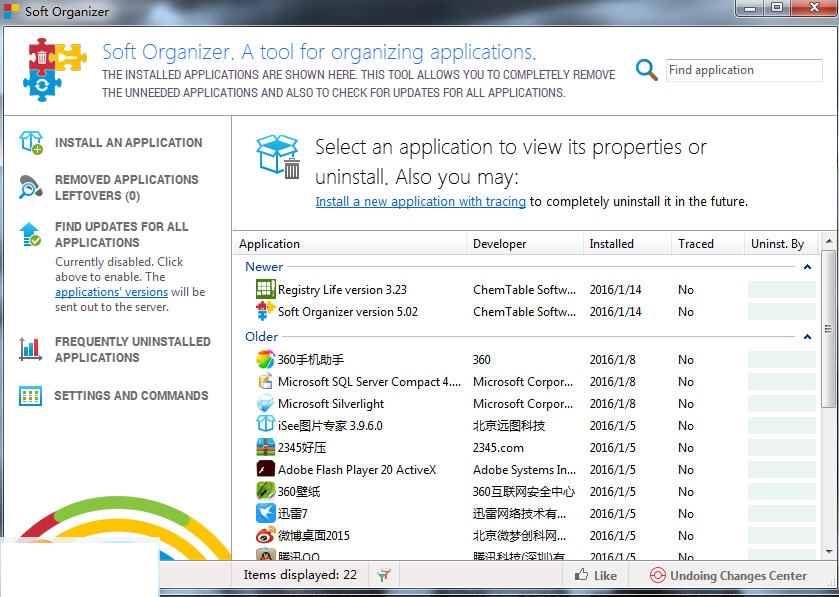This screenshot has height=597, width=839.
Task: Collapse the Older group
Action: [807, 336]
